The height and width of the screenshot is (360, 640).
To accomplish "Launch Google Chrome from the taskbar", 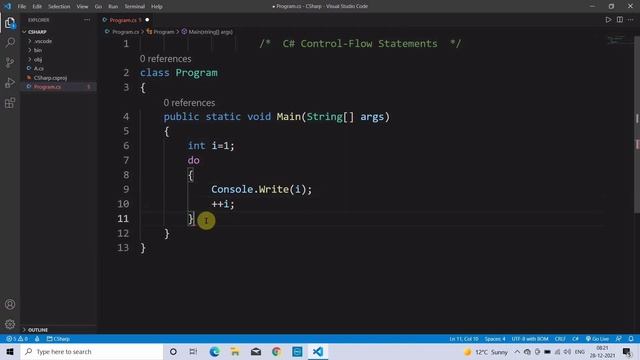I will pos(276,352).
